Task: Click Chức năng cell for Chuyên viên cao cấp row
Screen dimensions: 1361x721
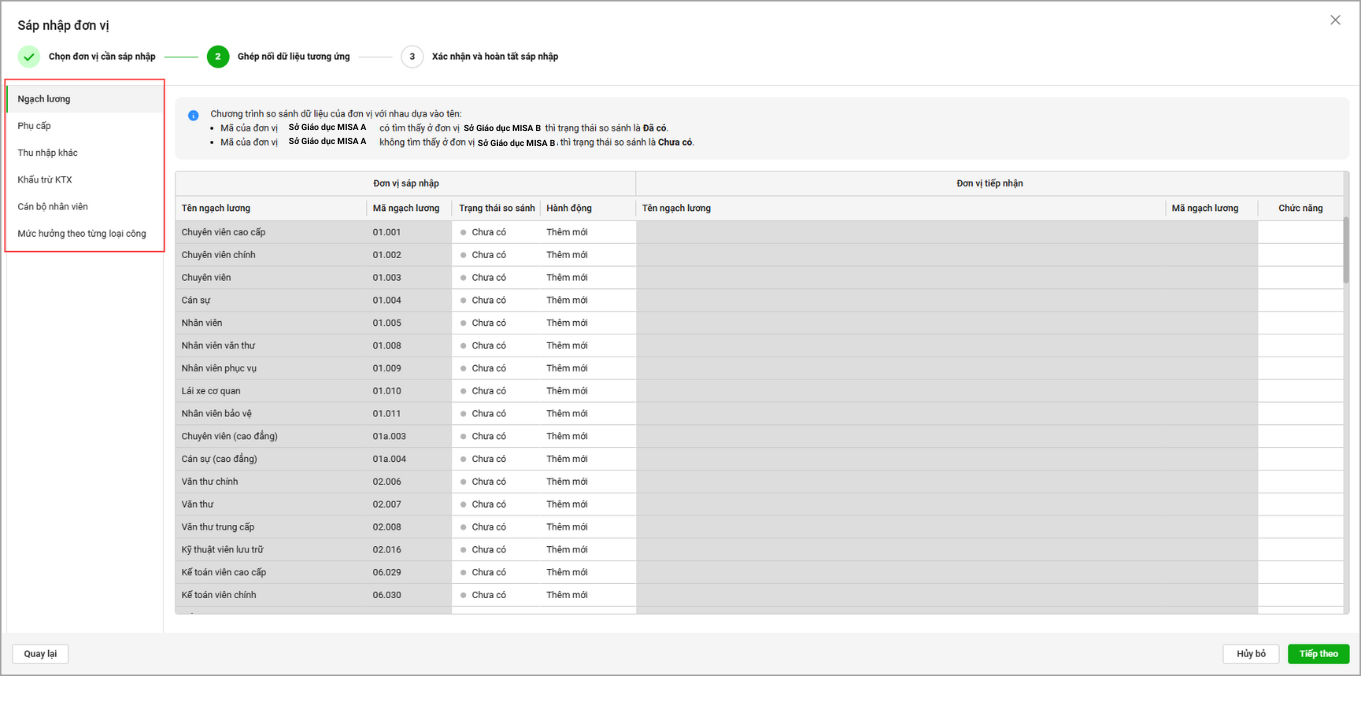Action: tap(1300, 232)
